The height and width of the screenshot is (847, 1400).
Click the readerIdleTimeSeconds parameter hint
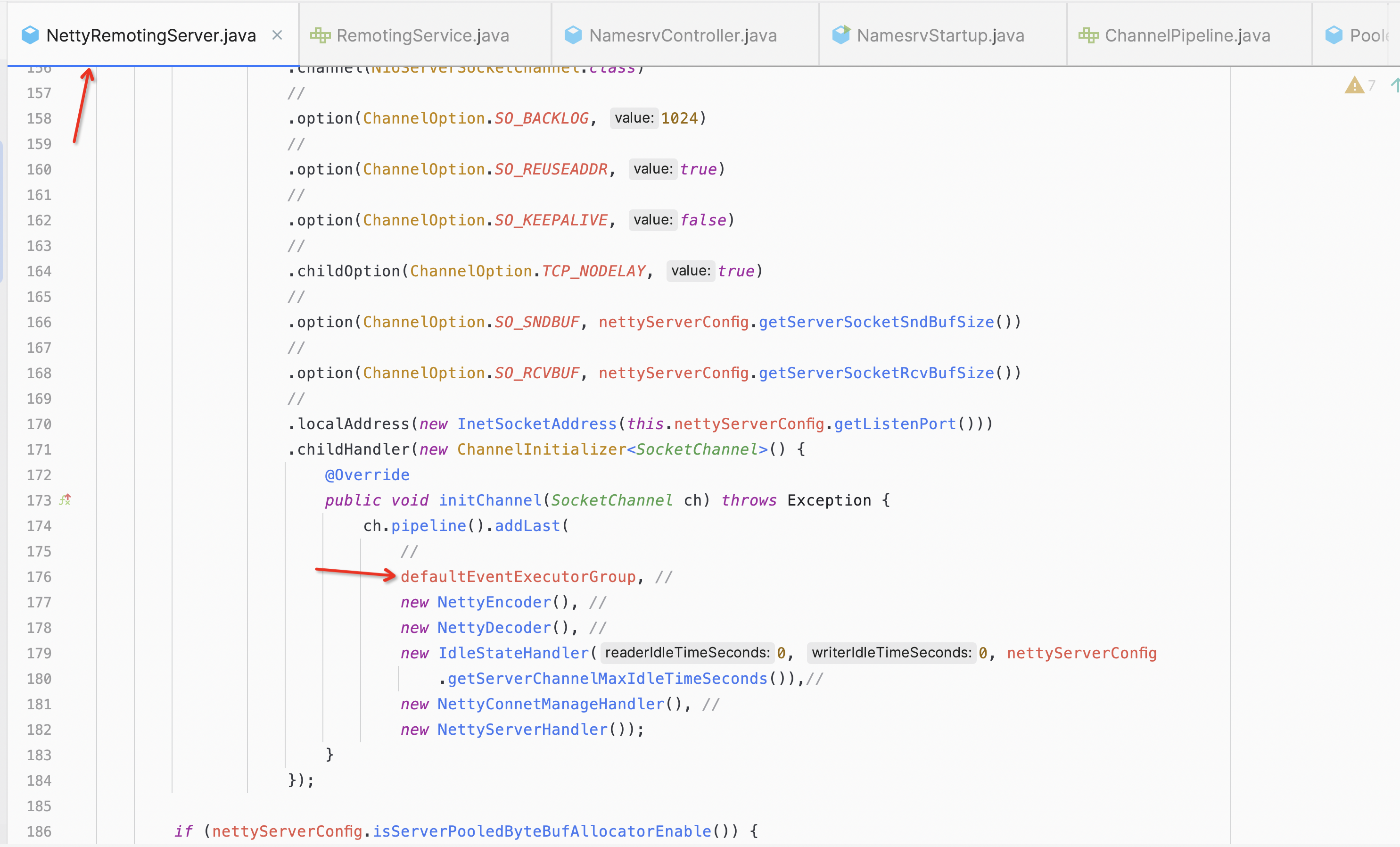[x=687, y=653]
